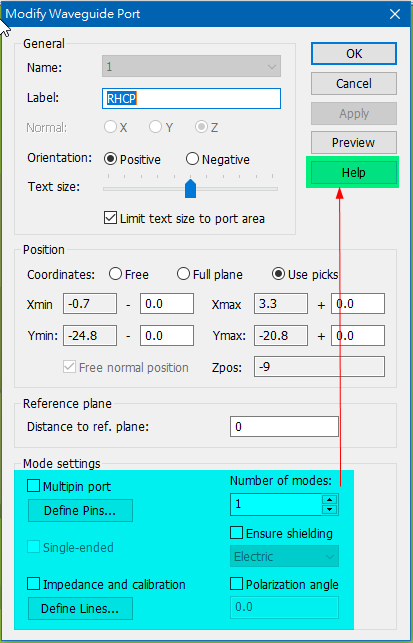Viewport: 413px width, 643px height.
Task: Click the RHCP Label text field
Action: coord(191,98)
